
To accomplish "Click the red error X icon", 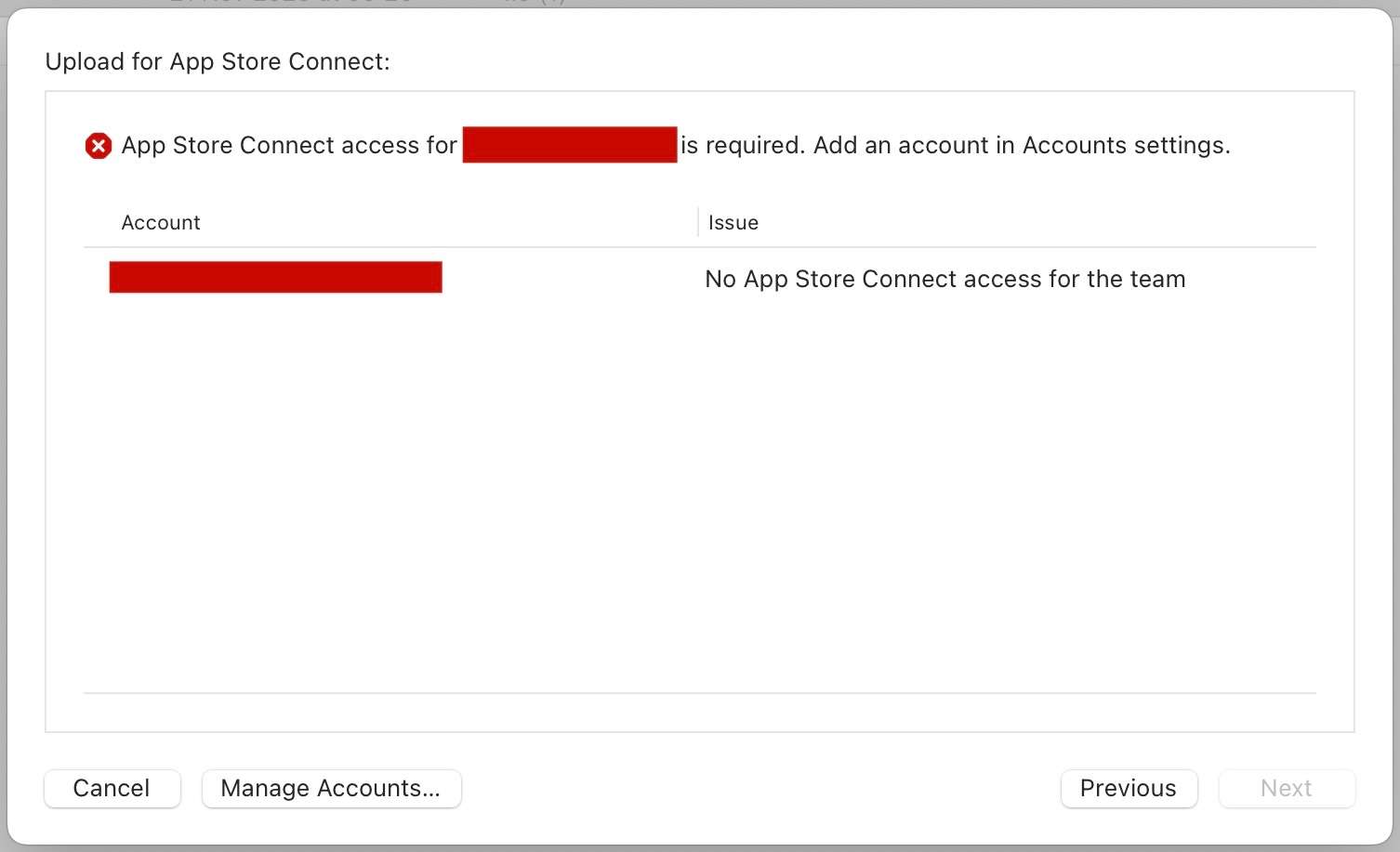I will (99, 146).
